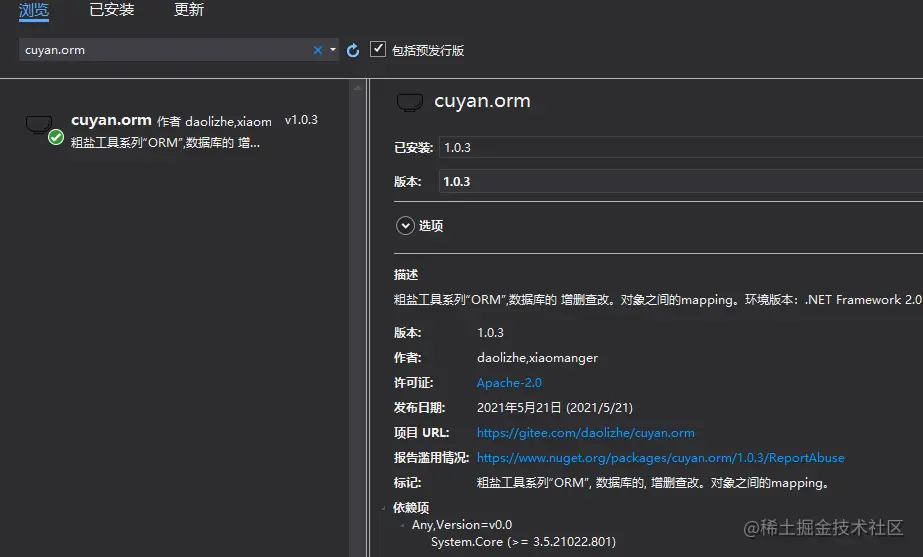
Task: Switch to the 浏览 tab
Action: click(34, 10)
